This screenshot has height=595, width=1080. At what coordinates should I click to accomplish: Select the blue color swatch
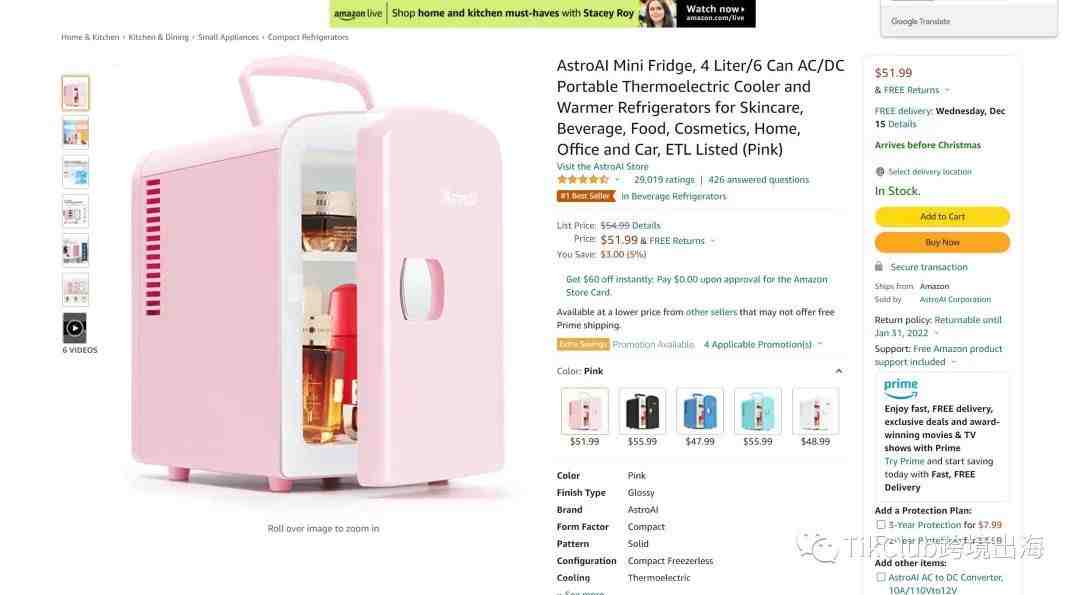pyautogui.click(x=700, y=411)
